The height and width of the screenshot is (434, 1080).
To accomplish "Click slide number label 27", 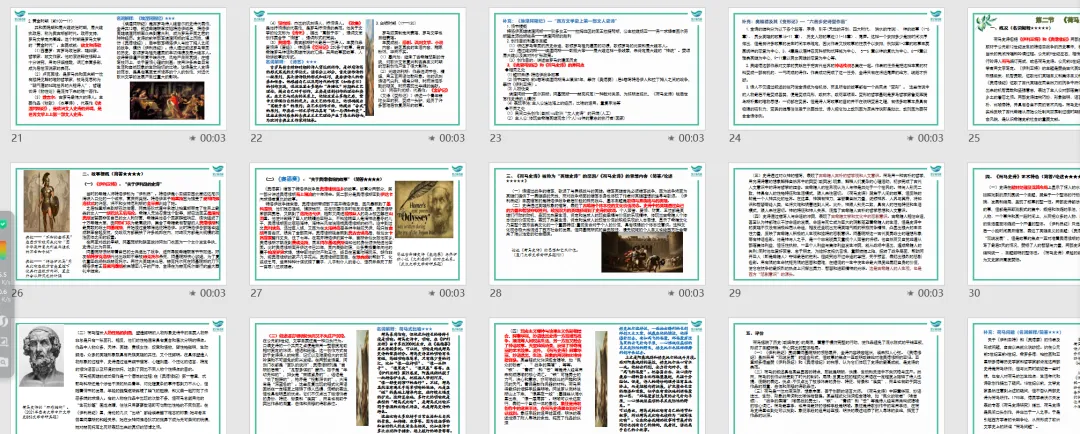I will [x=256, y=293].
